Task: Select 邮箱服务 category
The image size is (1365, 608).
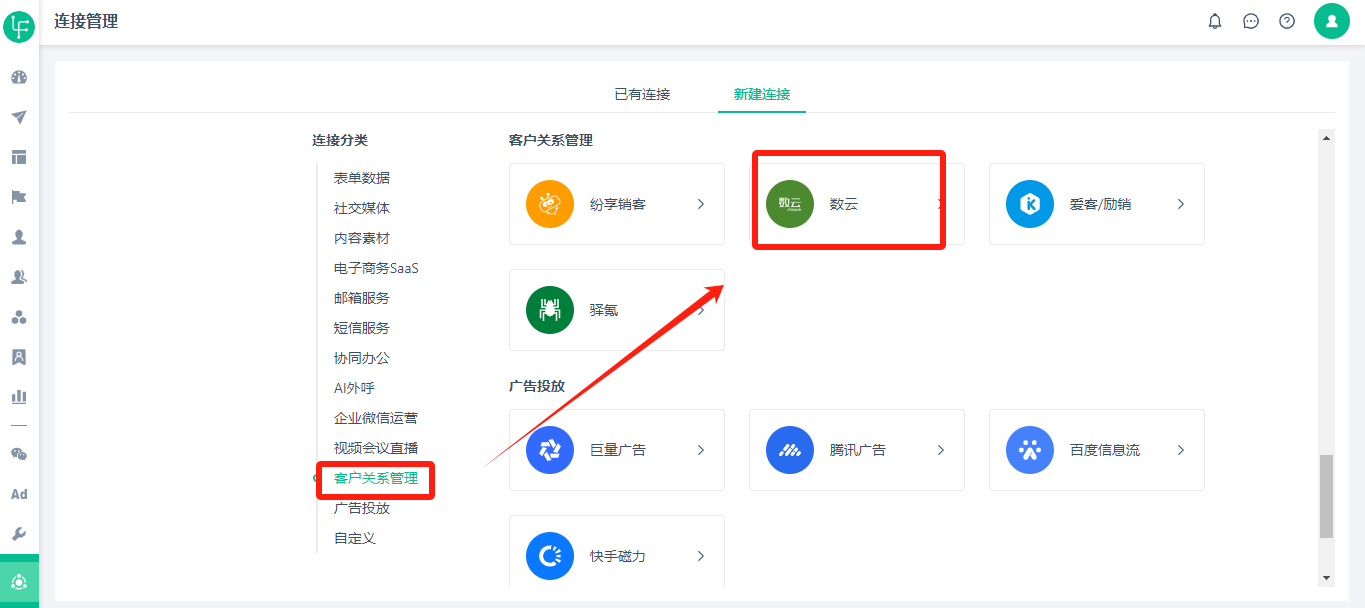Action: pyautogui.click(x=362, y=298)
